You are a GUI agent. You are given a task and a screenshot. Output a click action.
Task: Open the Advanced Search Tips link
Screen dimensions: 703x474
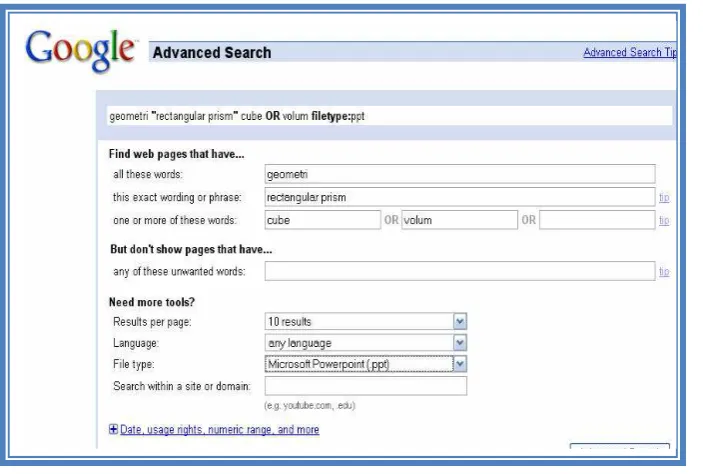pos(630,52)
